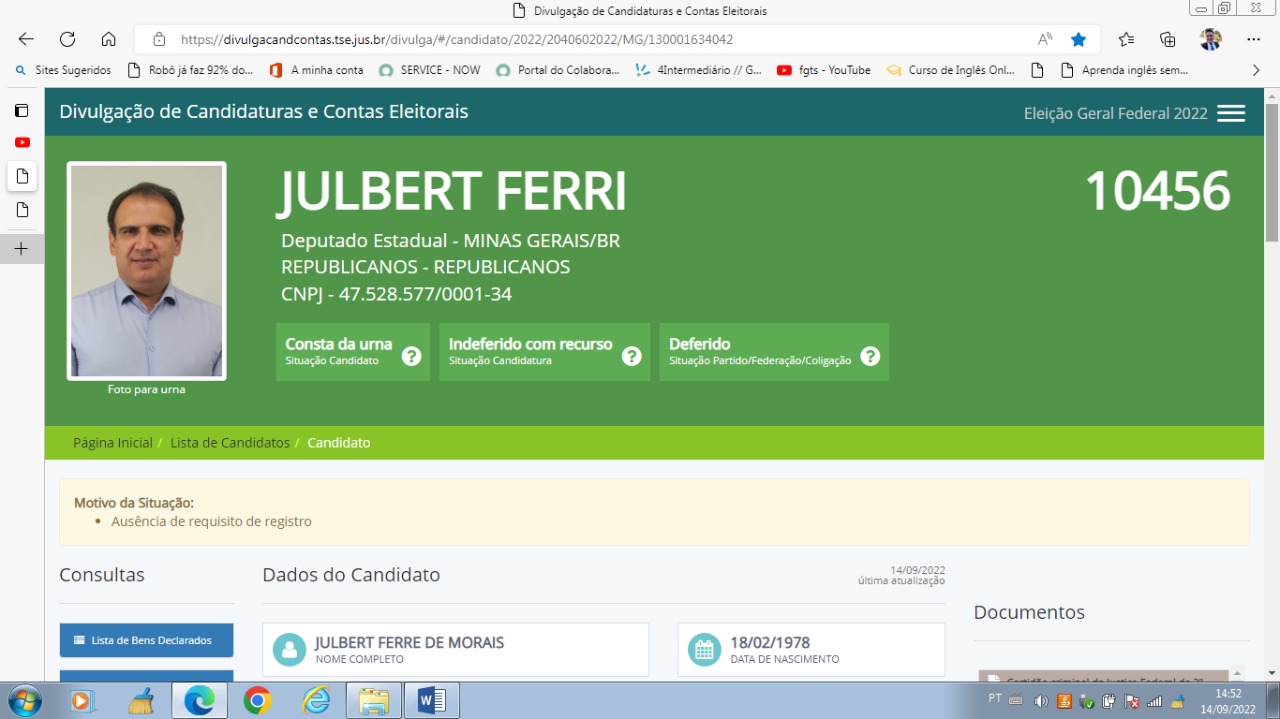Image resolution: width=1280 pixels, height=719 pixels.
Task: Click the calendar icon beside Data de Nascimento
Action: [x=704, y=649]
